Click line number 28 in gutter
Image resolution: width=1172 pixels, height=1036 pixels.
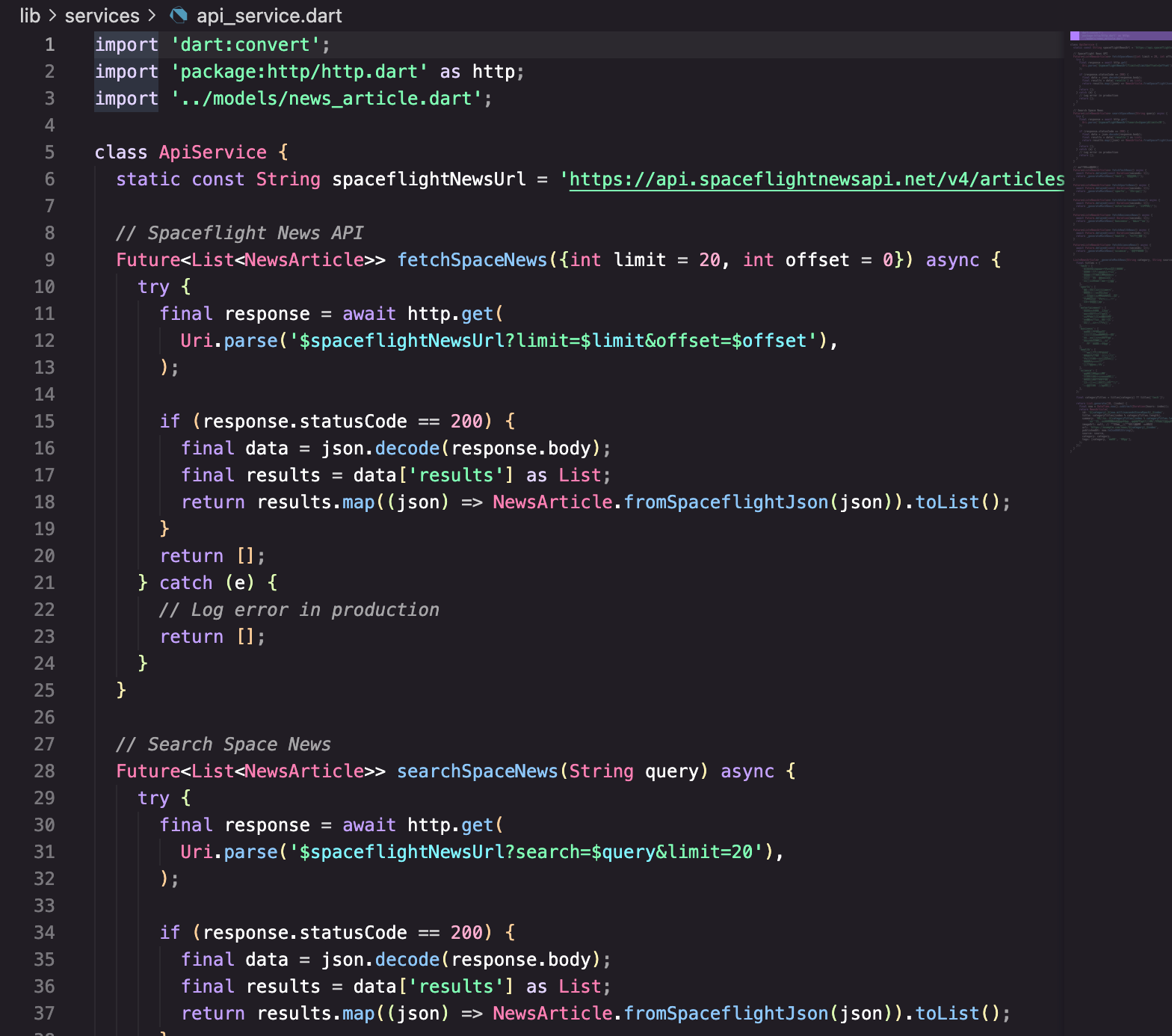point(44,771)
